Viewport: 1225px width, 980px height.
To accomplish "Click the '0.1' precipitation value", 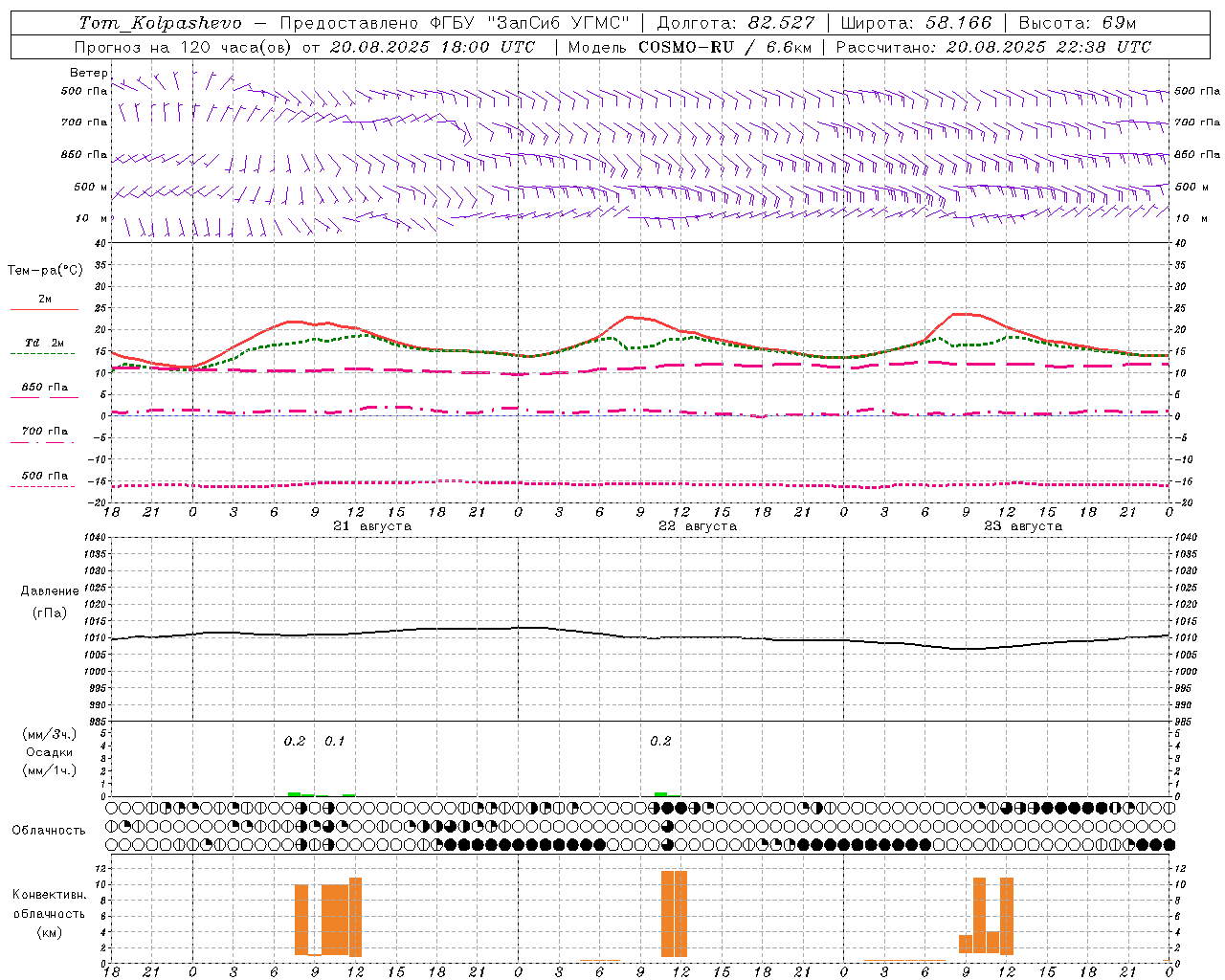I will click(334, 741).
